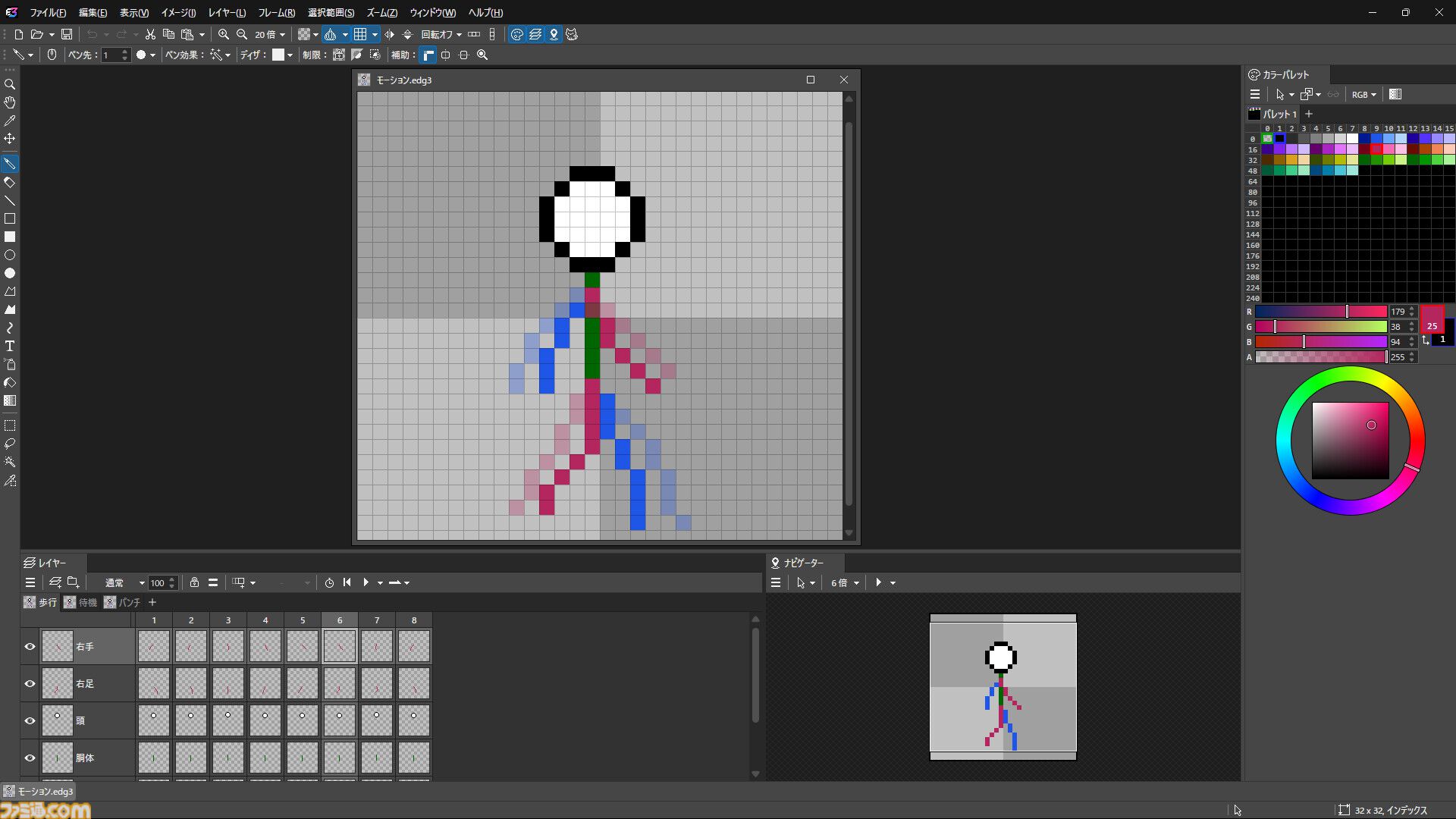The image size is (1456, 819).
Task: Open the 回転オフ rotation dropdown
Action: (x=441, y=34)
